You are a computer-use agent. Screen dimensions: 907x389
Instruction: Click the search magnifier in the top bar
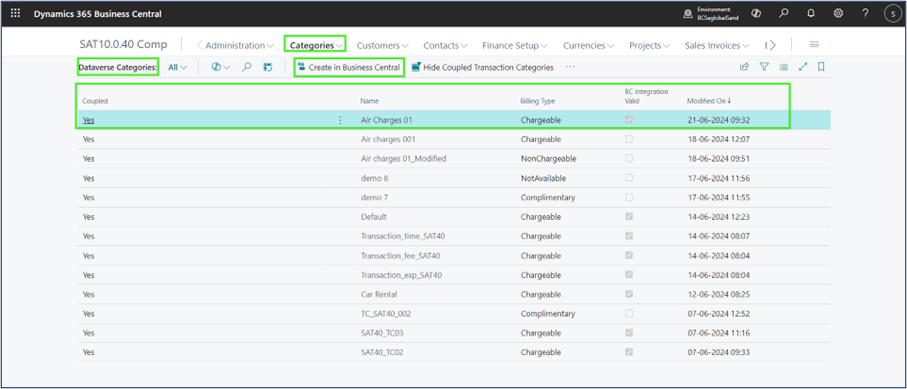point(783,13)
